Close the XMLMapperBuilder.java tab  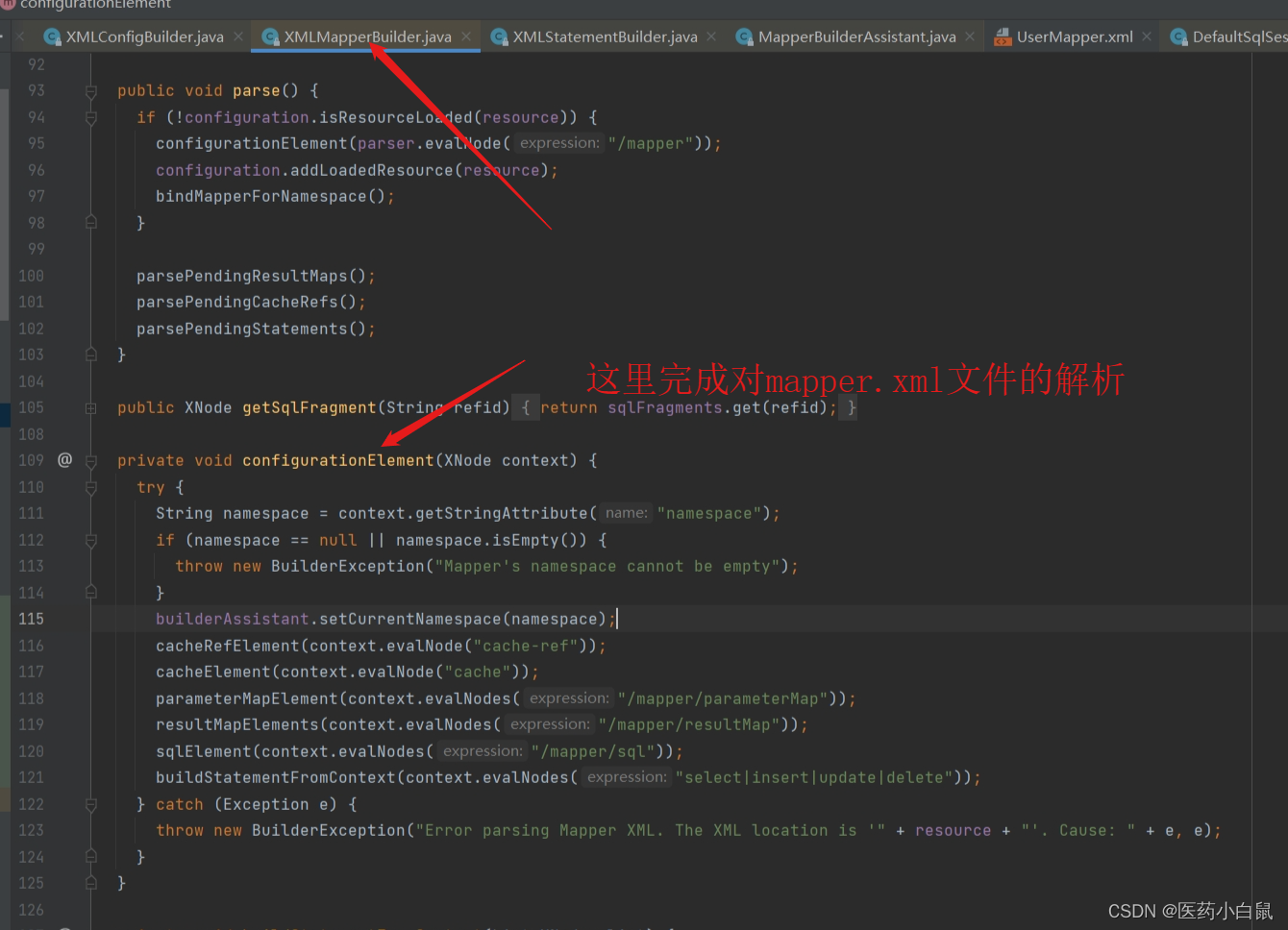tap(466, 37)
